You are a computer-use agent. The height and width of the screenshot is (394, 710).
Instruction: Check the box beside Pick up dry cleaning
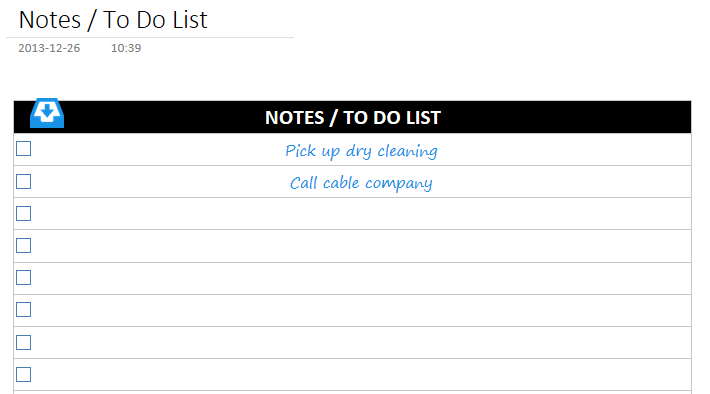click(x=24, y=149)
